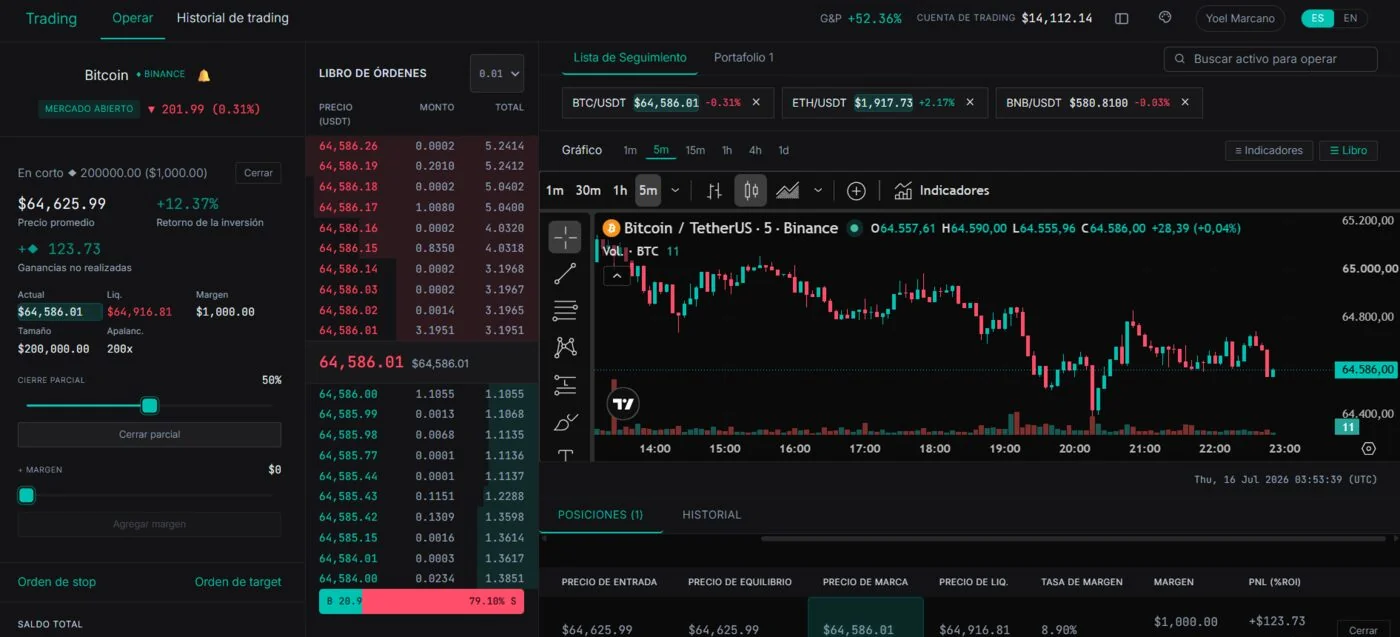This screenshot has height=637, width=1400.
Task: Select the Fibonacci retracement tool
Action: click(x=565, y=310)
